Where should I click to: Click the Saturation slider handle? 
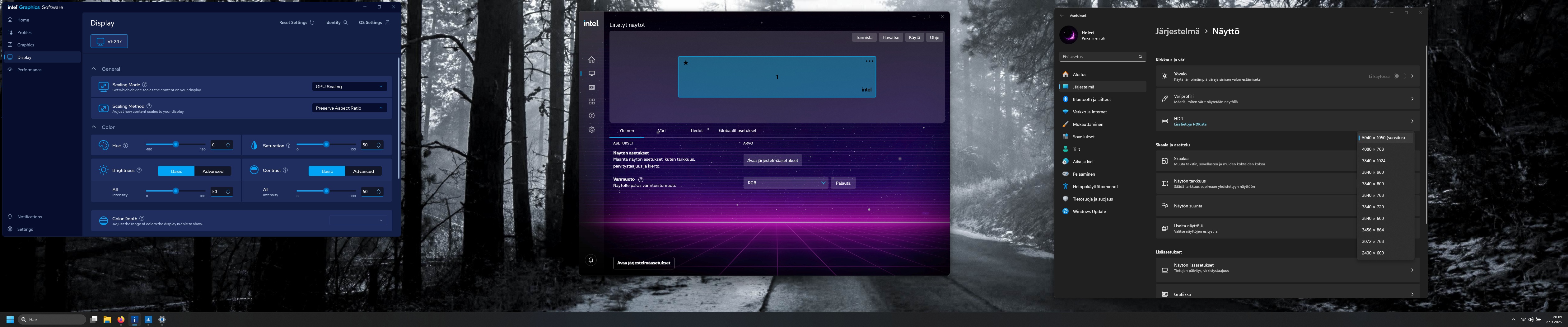pyautogui.click(x=326, y=144)
